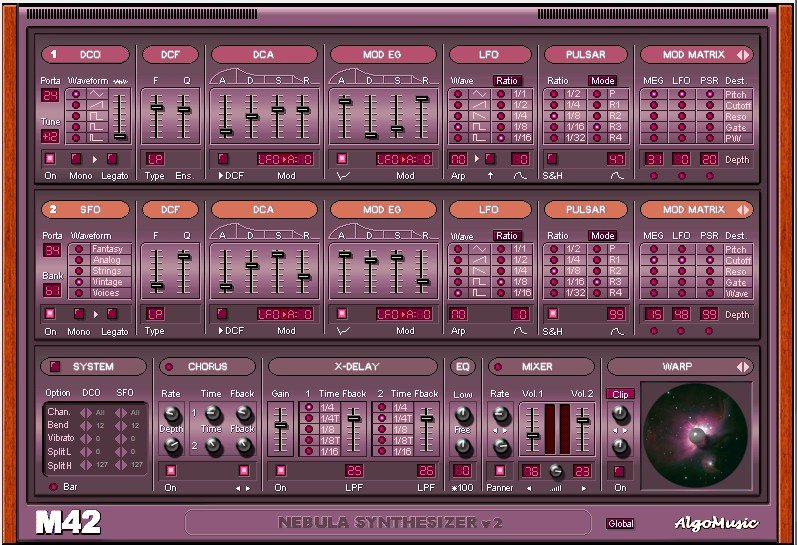The height and width of the screenshot is (545, 797).
Task: Open the Mod Matrix page arrows in section 1
Action: click(x=743, y=55)
